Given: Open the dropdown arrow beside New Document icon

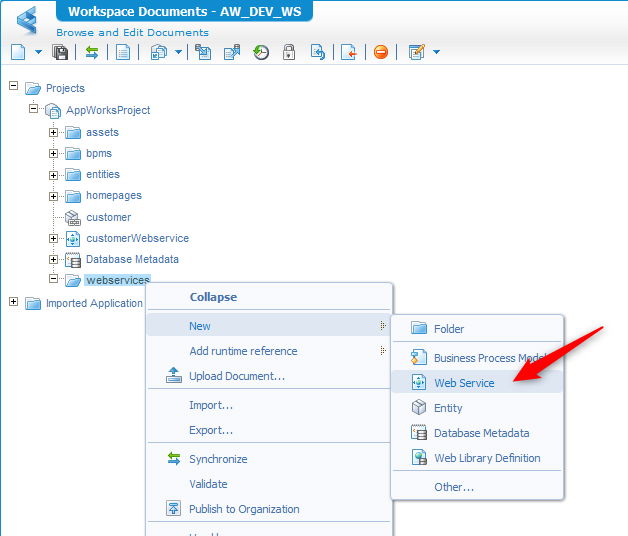Looking at the screenshot, I should point(38,52).
